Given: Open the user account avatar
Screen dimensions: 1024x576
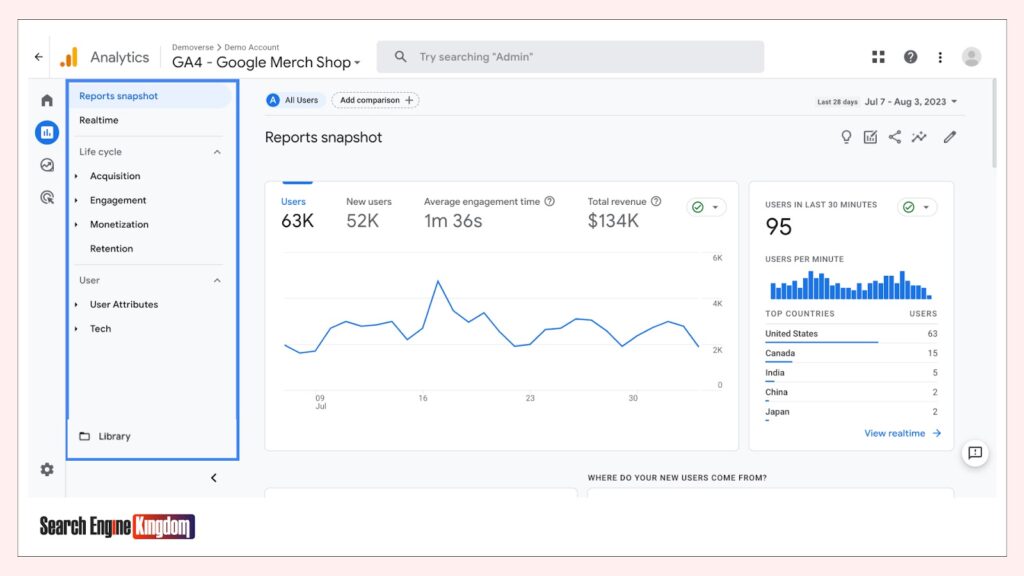Looking at the screenshot, I should click(x=971, y=57).
